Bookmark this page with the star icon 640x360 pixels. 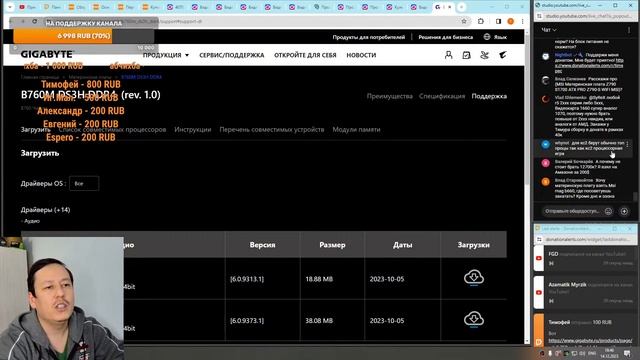(464, 21)
